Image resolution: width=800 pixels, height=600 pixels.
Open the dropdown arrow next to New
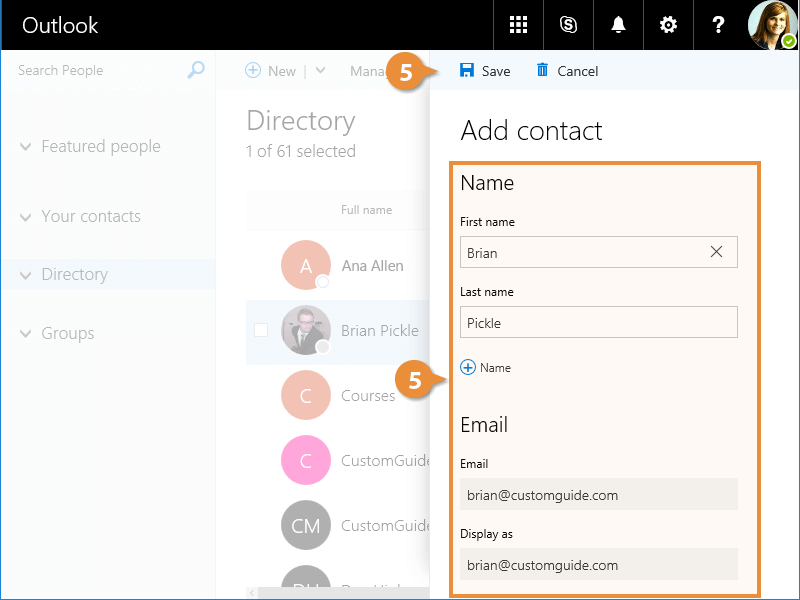[x=321, y=71]
